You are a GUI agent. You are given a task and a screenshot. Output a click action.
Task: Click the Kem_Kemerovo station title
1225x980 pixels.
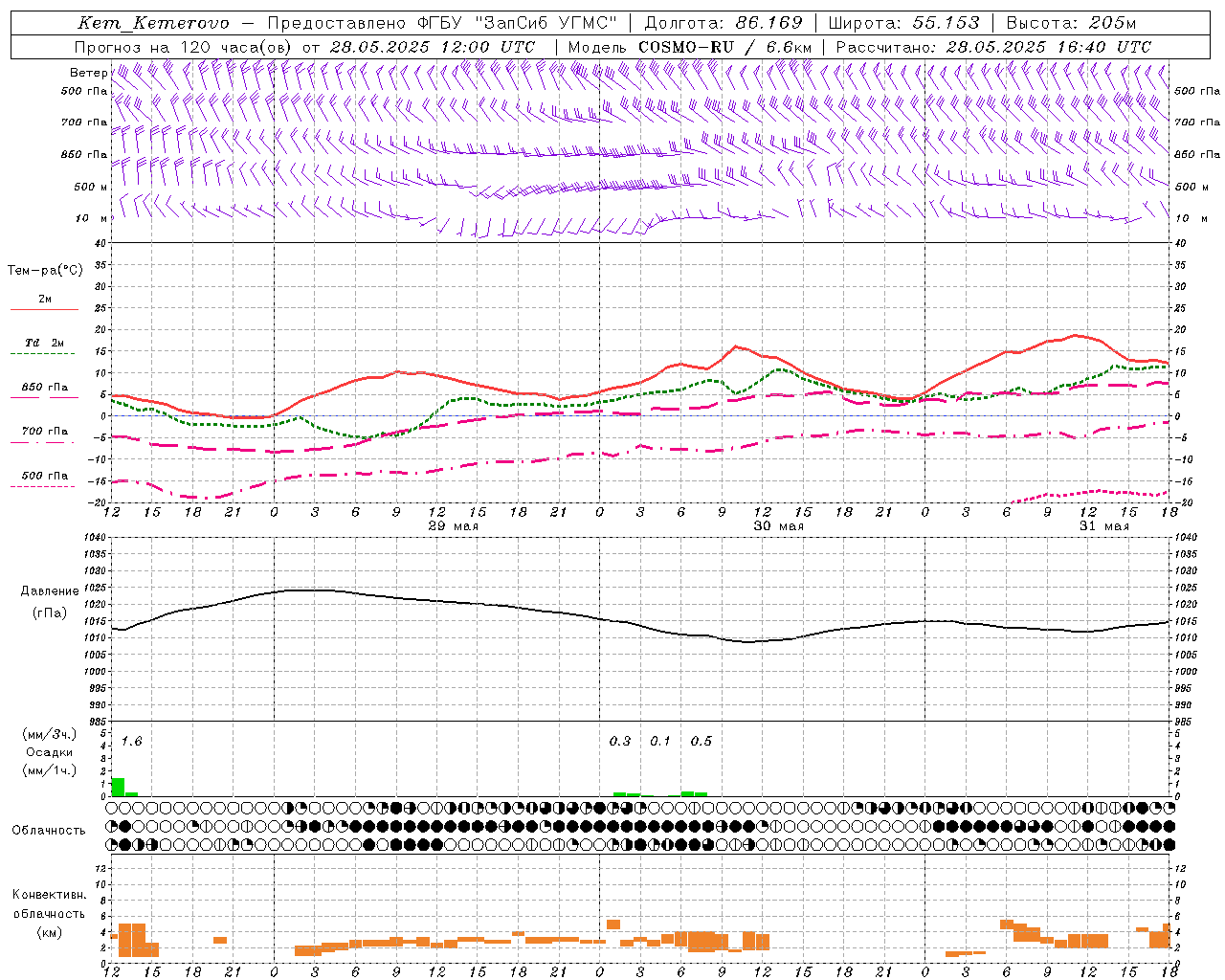click(x=154, y=23)
